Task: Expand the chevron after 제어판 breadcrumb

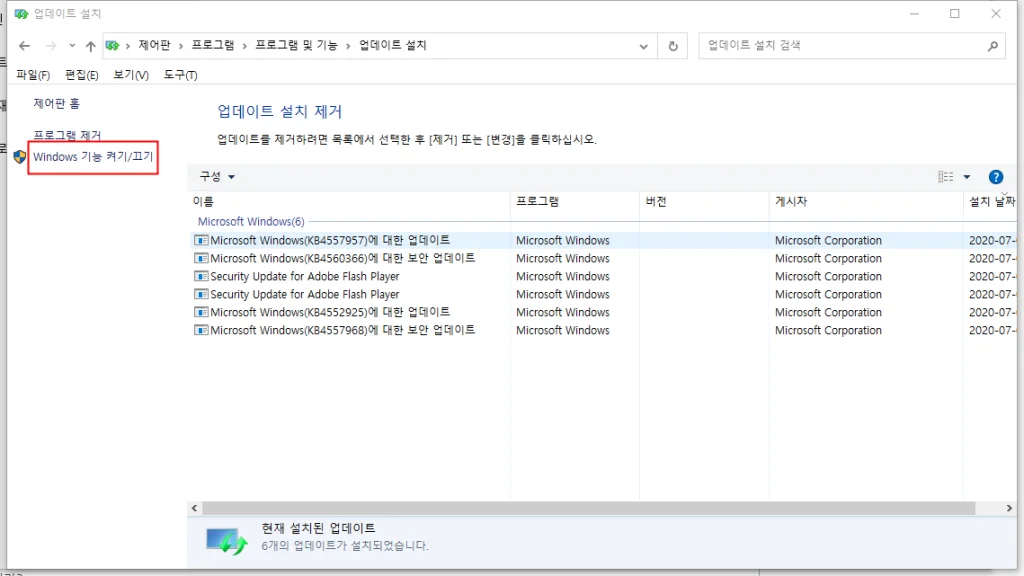Action: pyautogui.click(x=181, y=46)
